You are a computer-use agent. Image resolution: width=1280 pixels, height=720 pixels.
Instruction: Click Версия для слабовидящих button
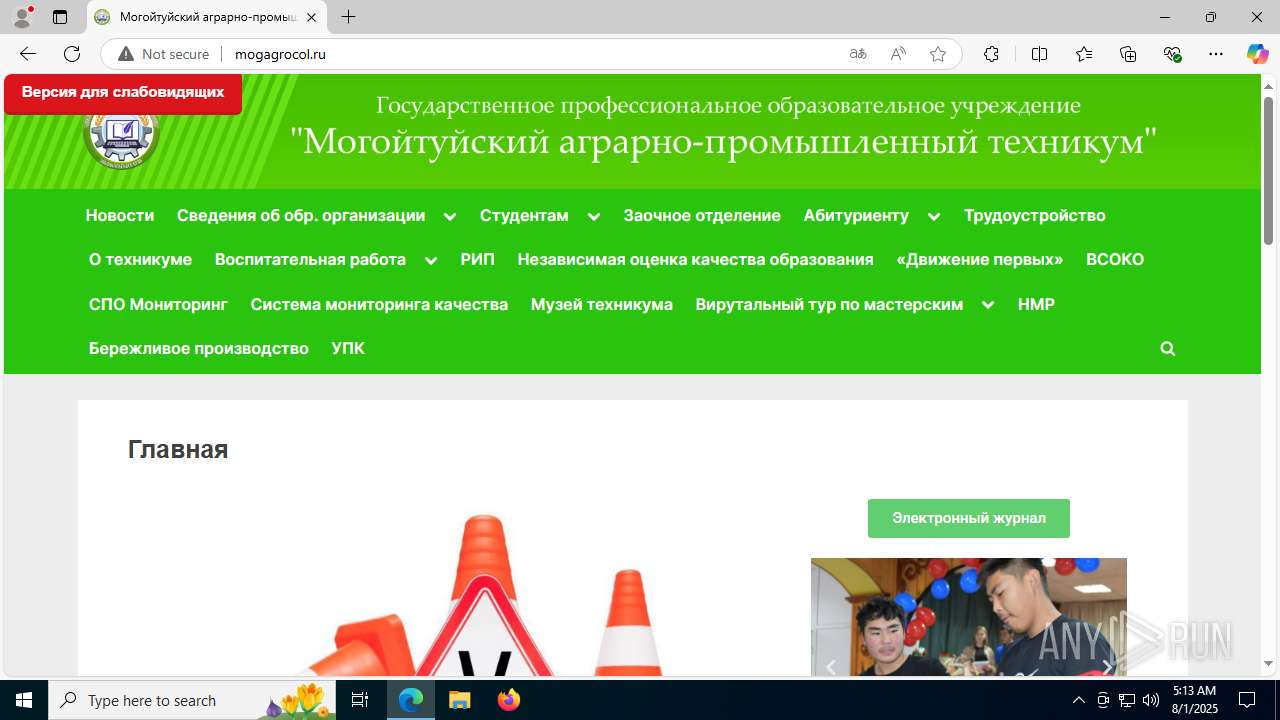pos(123,93)
